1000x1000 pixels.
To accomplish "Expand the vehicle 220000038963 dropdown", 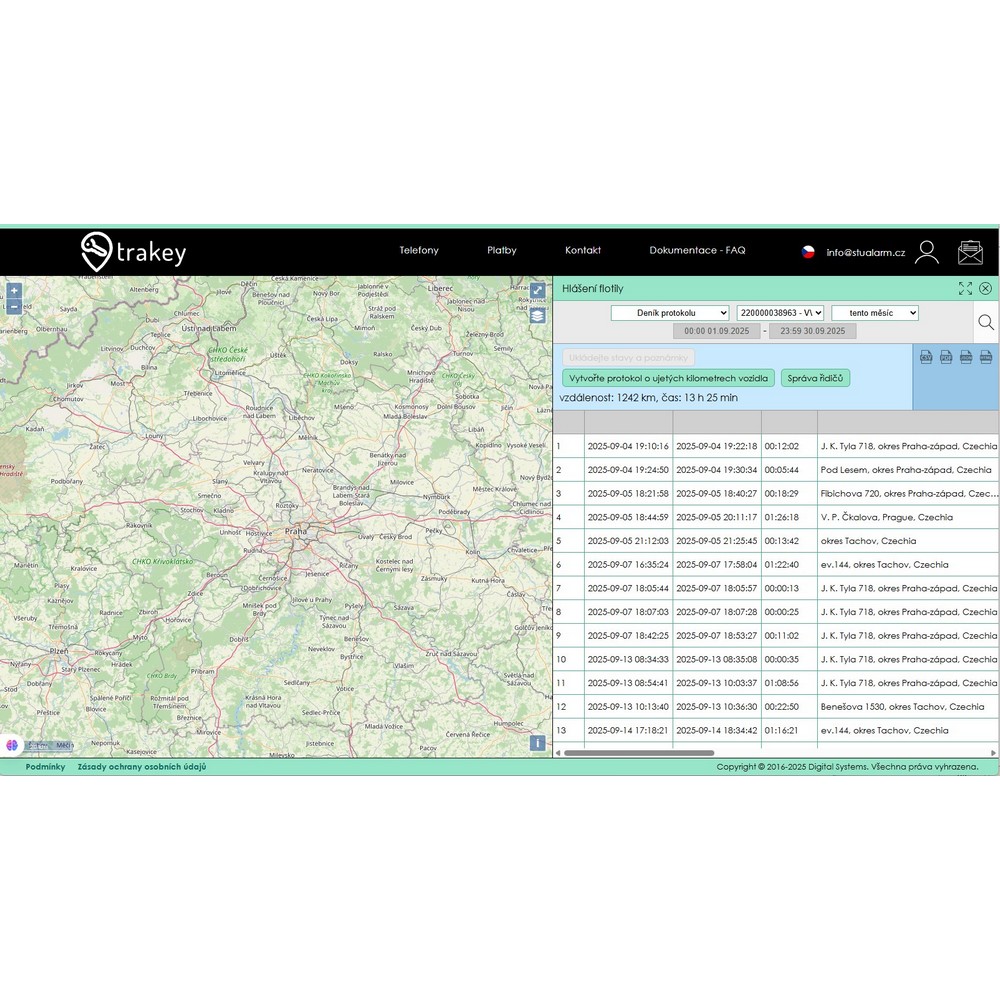I will (x=780, y=313).
